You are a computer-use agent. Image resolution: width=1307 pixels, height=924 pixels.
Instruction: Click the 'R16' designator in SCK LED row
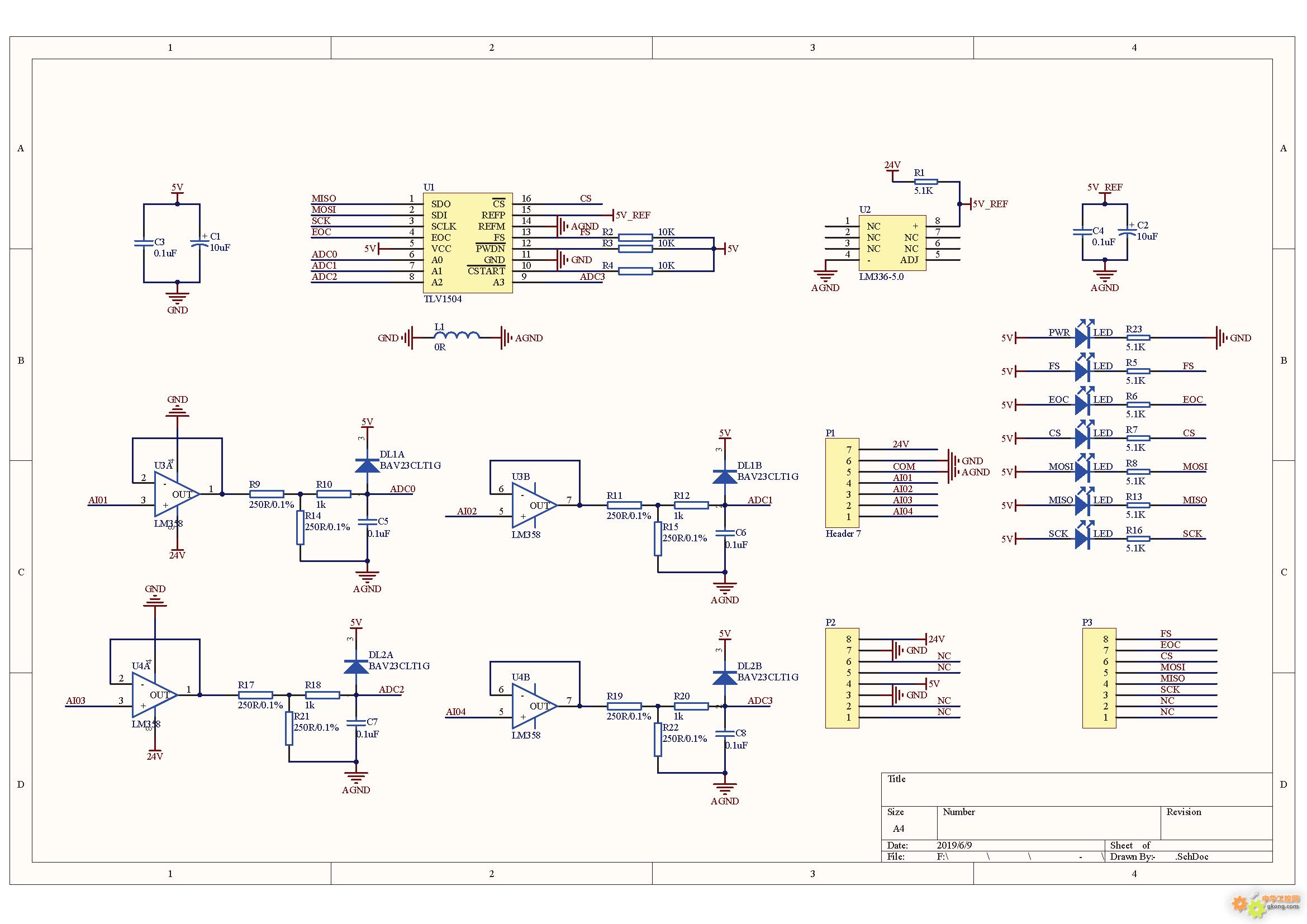click(x=1134, y=530)
